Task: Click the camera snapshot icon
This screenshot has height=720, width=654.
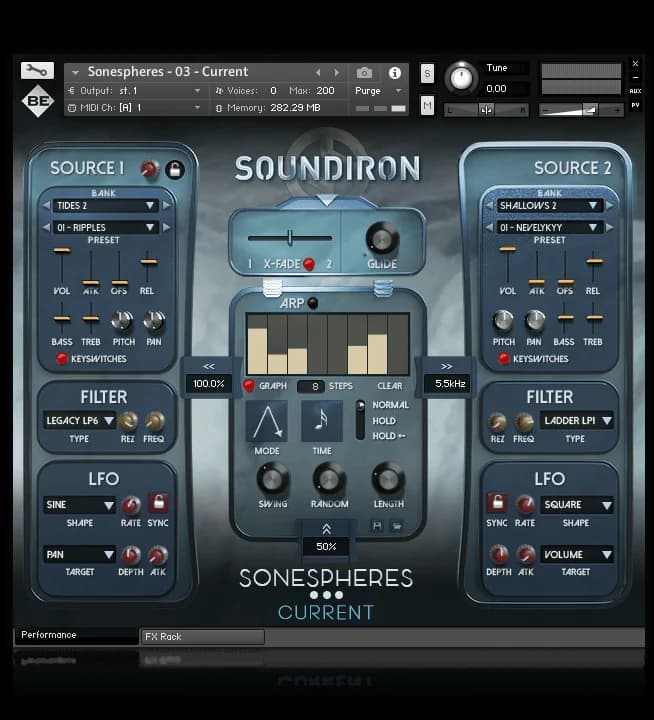Action: 365,73
